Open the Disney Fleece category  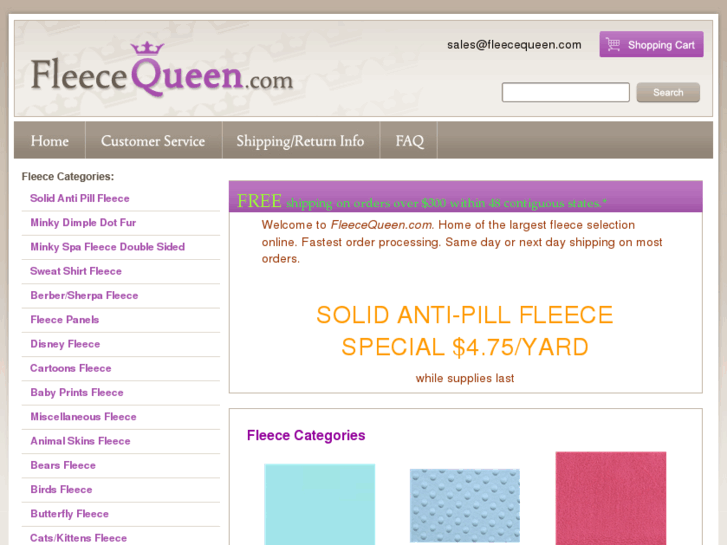tap(65, 344)
